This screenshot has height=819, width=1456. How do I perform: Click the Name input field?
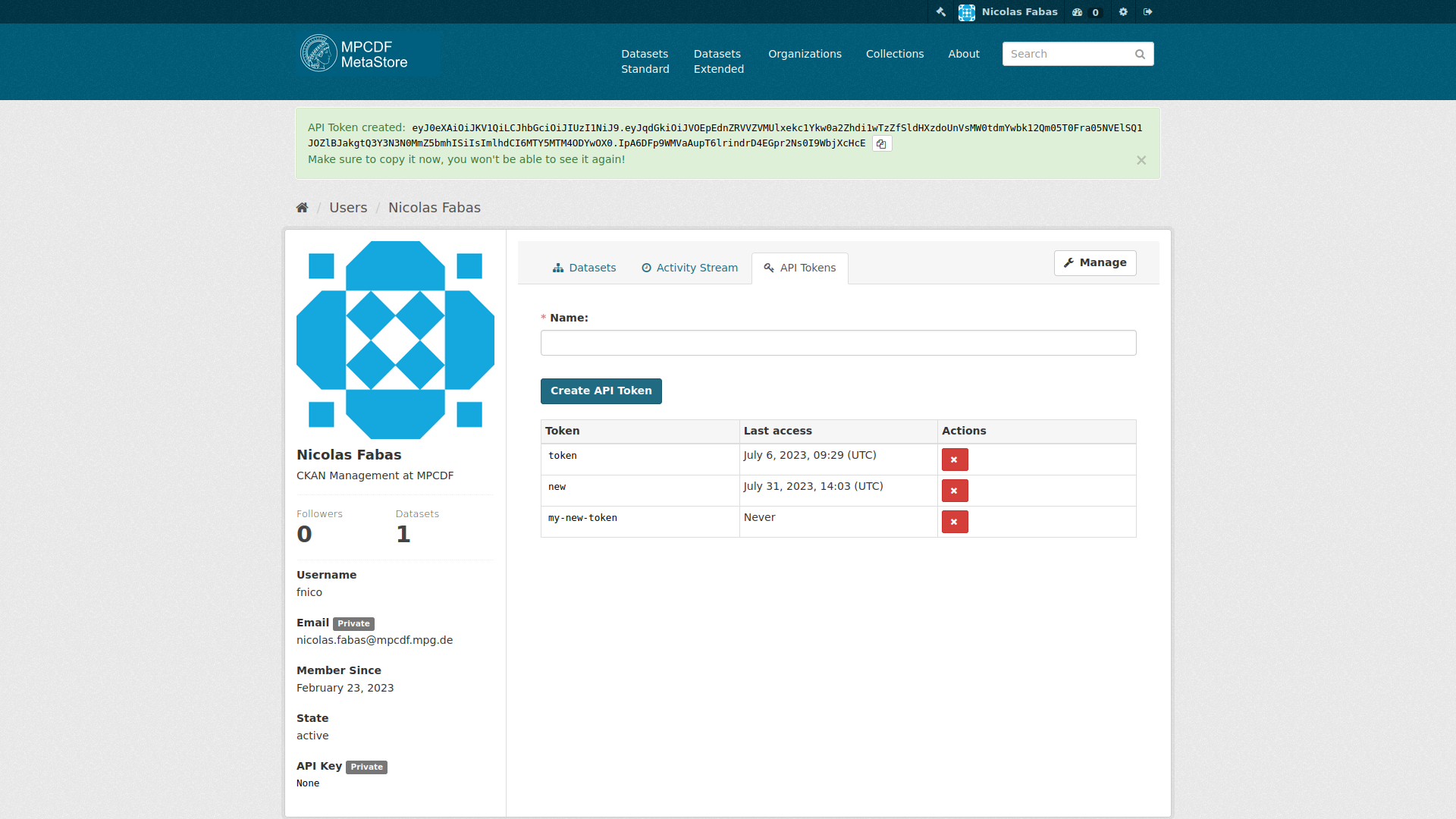838,342
